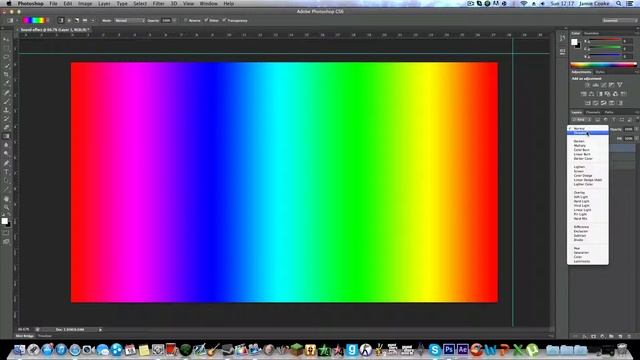Screen dimensions: 640x360
Task: Select the Lasso tool
Action: tap(6, 57)
